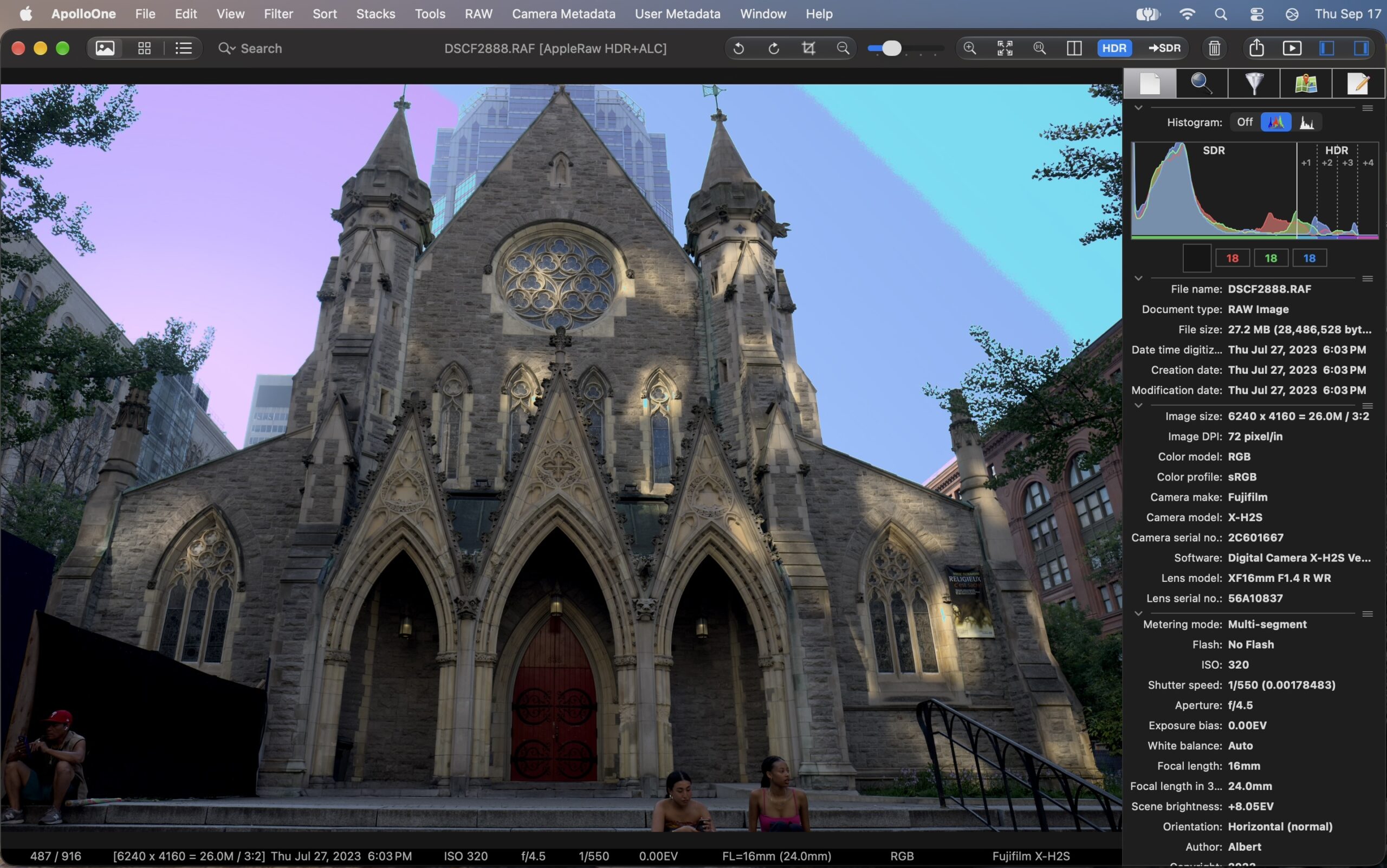Open histogram section options handle
The height and width of the screenshot is (868, 1387).
pyautogui.click(x=1367, y=108)
